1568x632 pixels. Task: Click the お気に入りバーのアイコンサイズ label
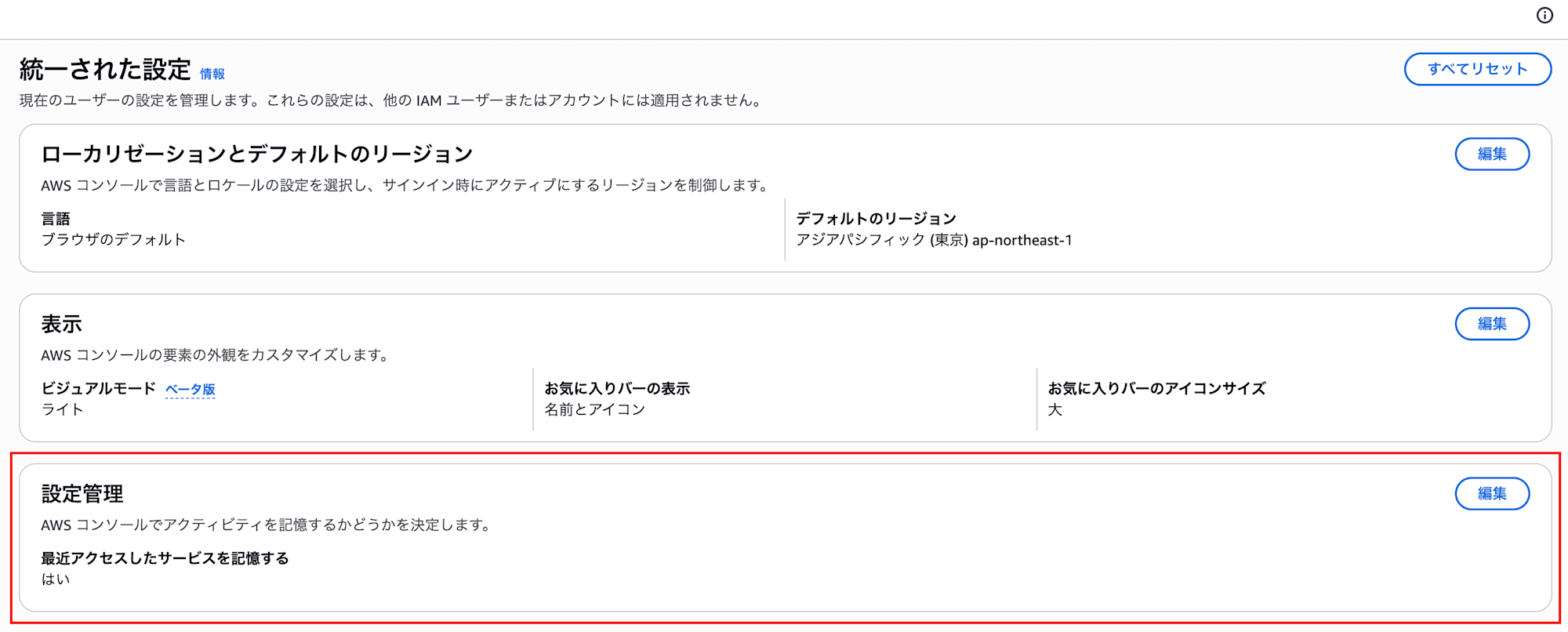click(x=1156, y=389)
